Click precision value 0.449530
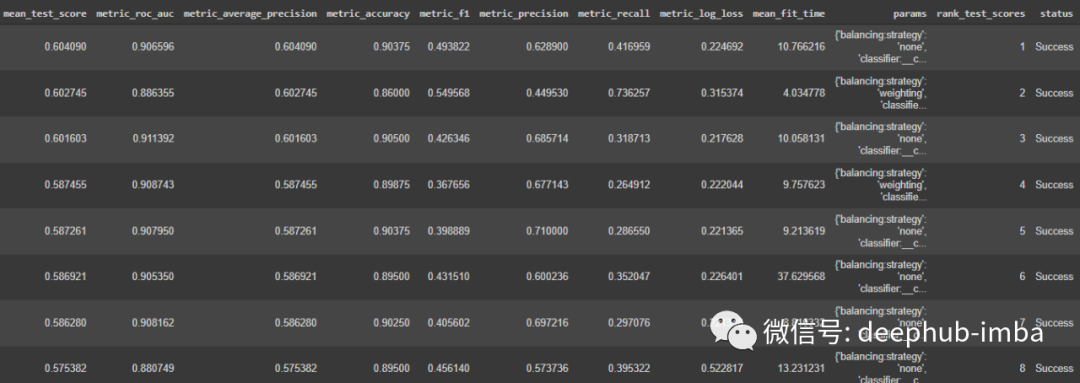Viewport: 1080px width, 383px height. 548,93
